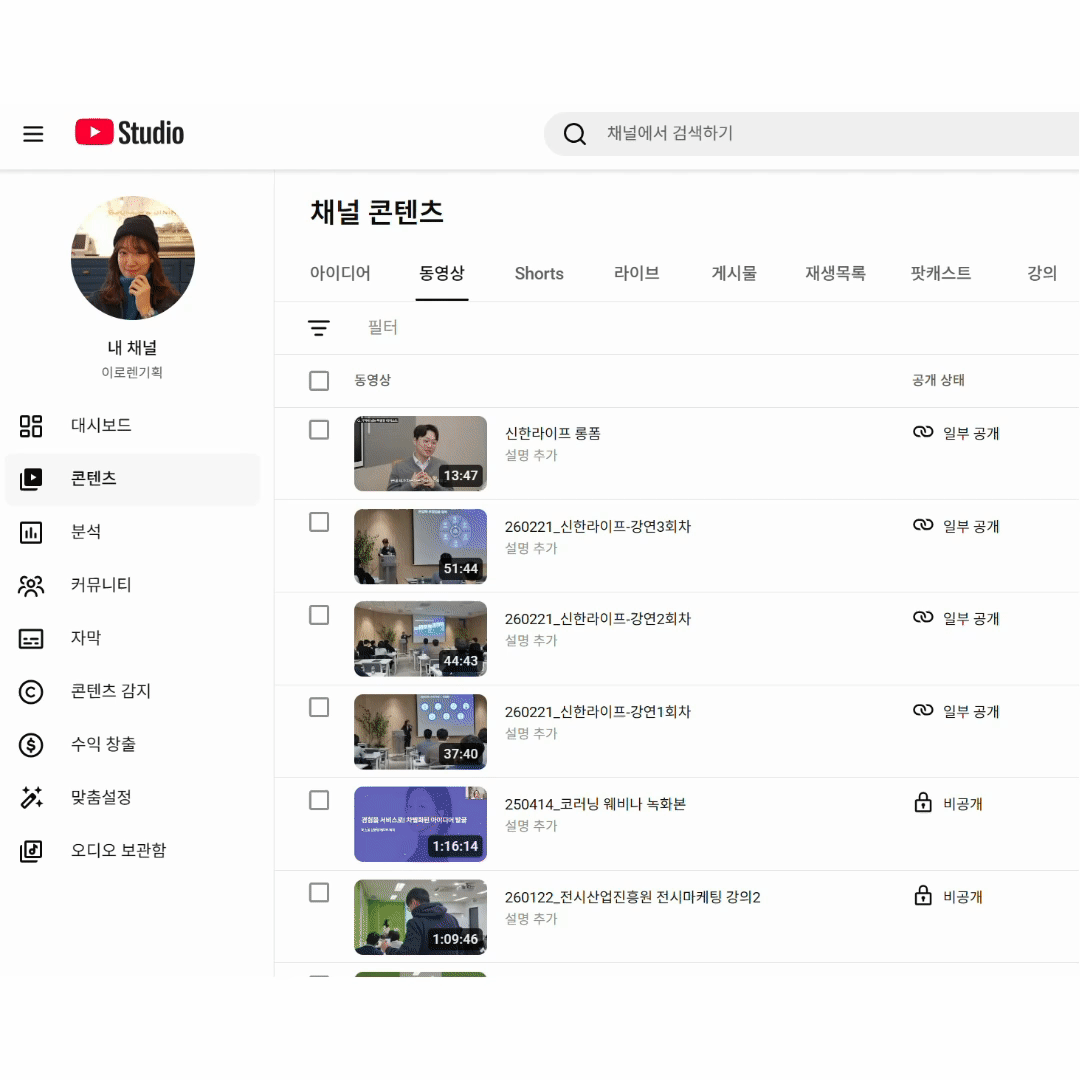Screen dimensions: 1080x1080
Task: Open the 13:47 신한라이프 롱폼 thumbnail
Action: (420, 453)
